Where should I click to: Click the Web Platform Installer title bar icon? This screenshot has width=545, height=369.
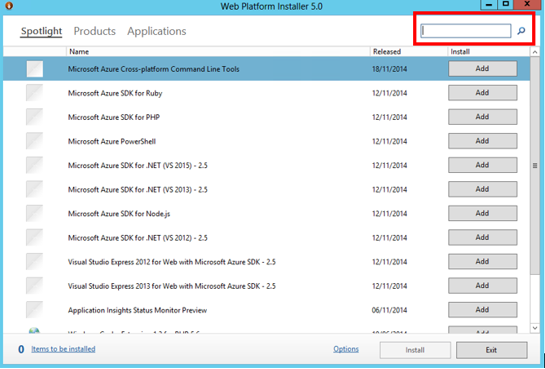coord(9,6)
